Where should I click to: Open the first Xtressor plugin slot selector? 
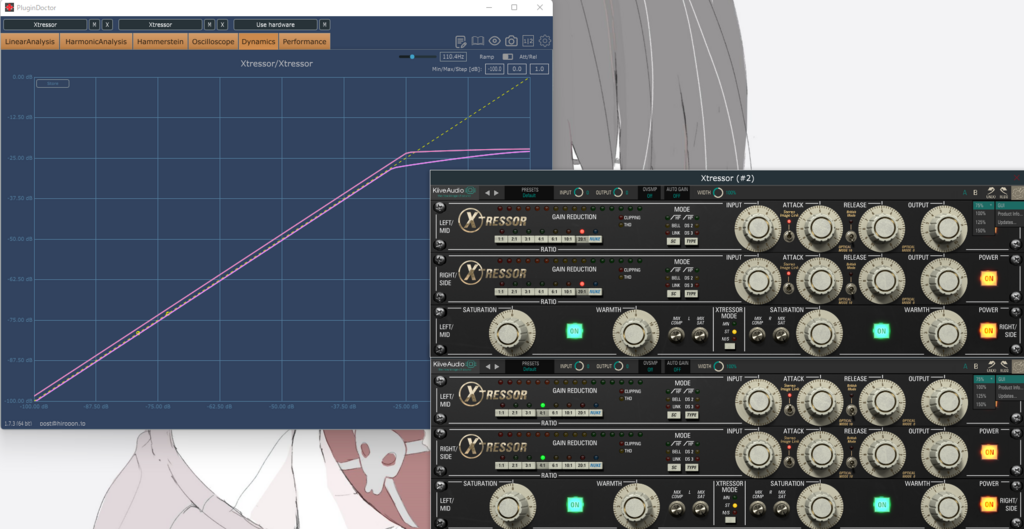[45, 25]
